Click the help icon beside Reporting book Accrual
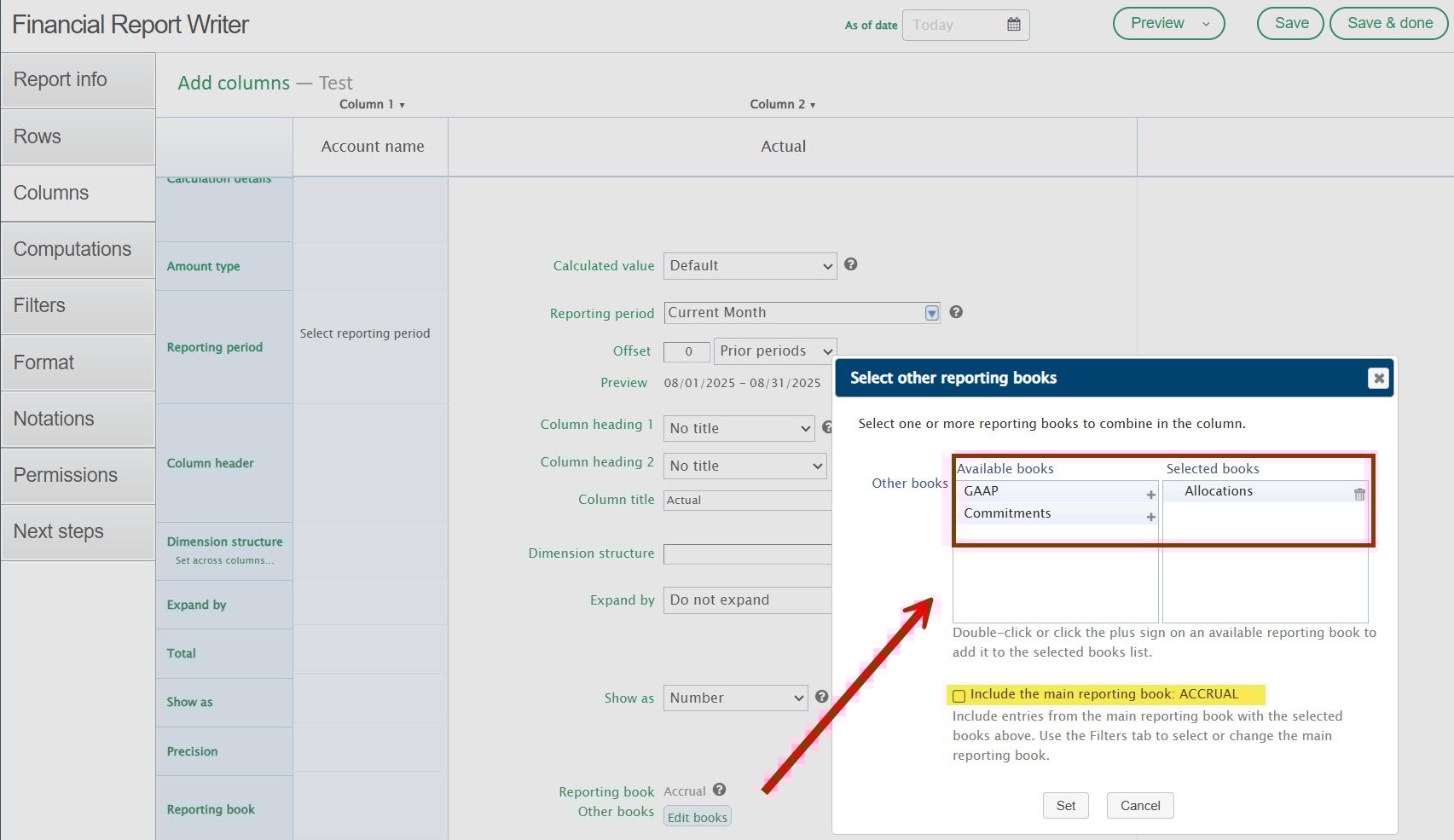This screenshot has height=840, width=1454. pyautogui.click(x=719, y=791)
